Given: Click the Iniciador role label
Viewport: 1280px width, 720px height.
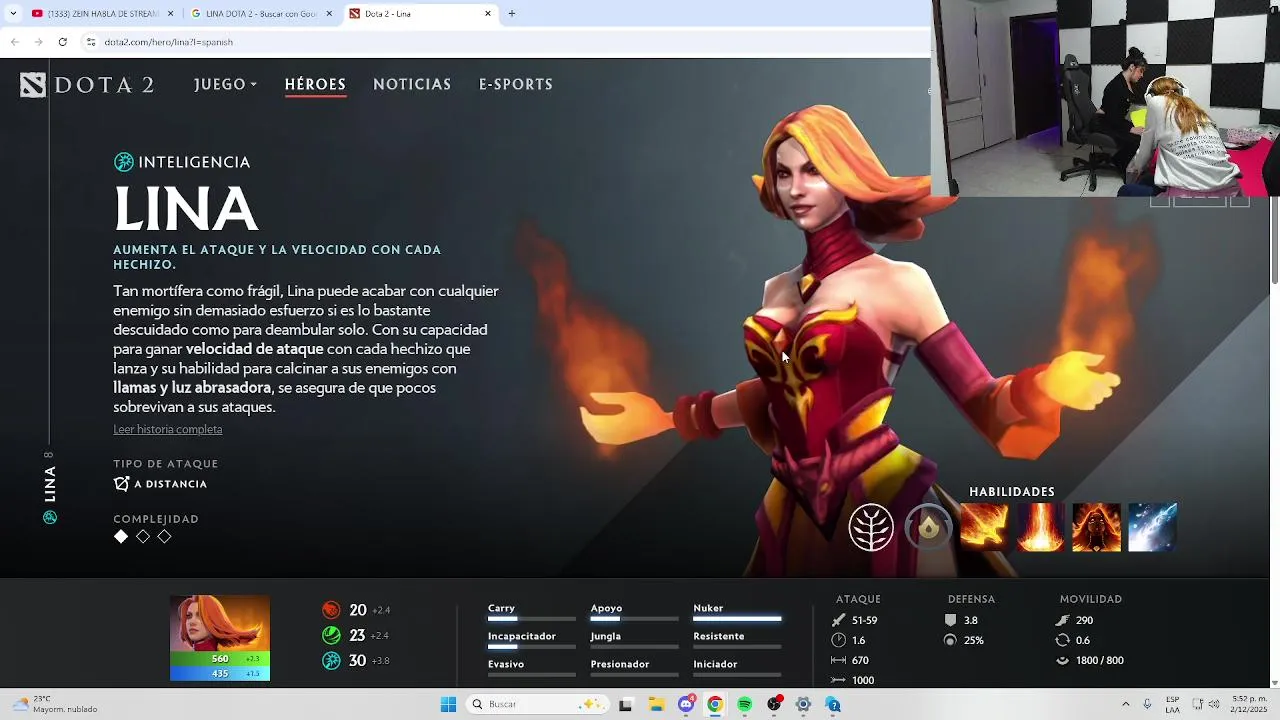Looking at the screenshot, I should pyautogui.click(x=715, y=664).
